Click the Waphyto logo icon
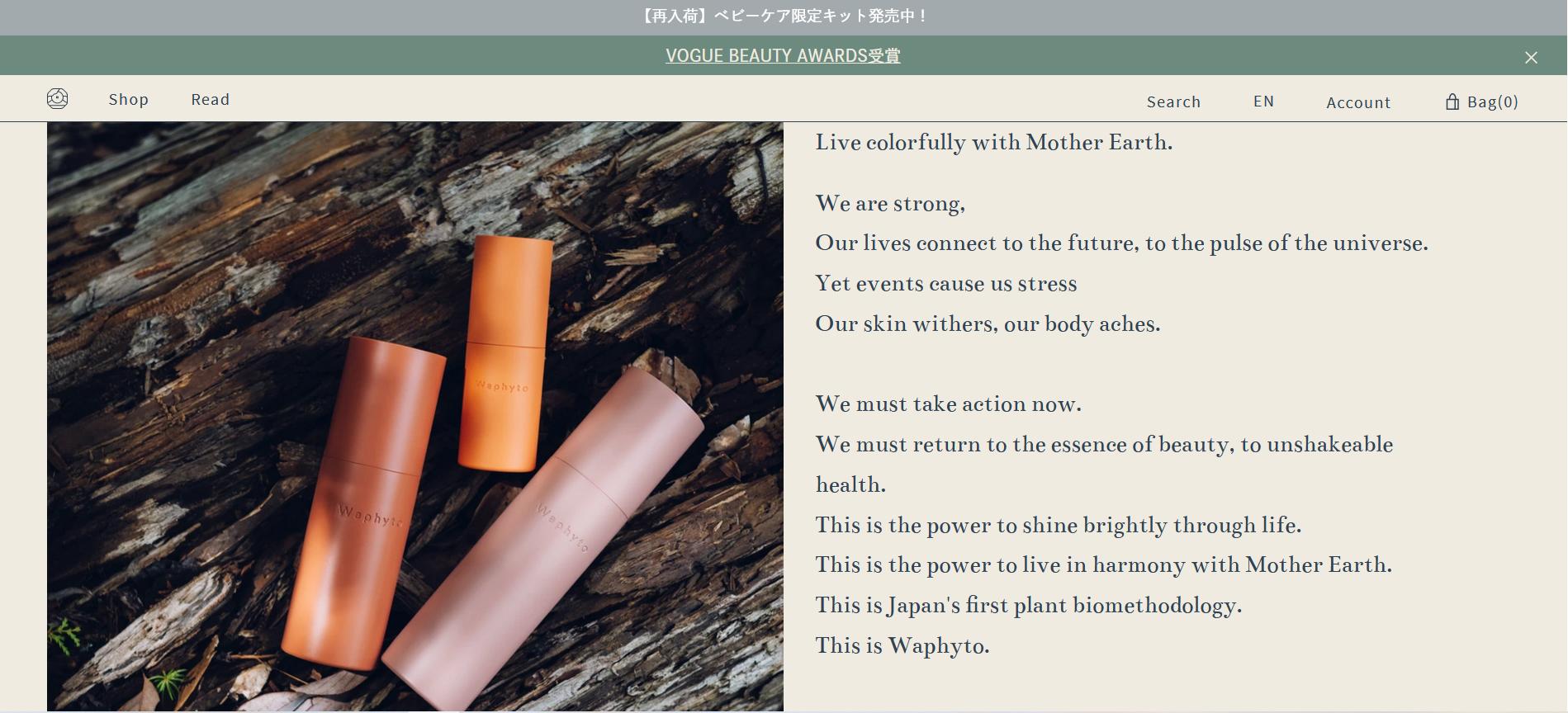 point(57,99)
